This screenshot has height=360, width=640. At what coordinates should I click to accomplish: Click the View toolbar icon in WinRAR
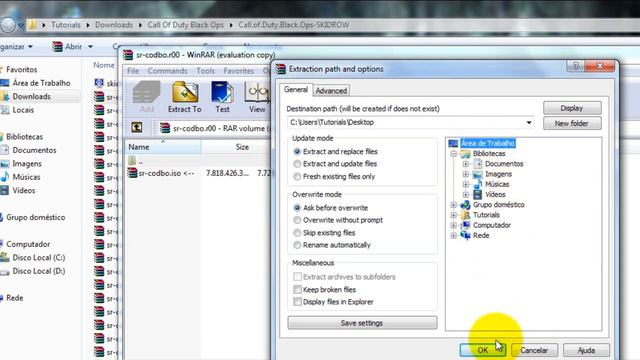[x=257, y=92]
